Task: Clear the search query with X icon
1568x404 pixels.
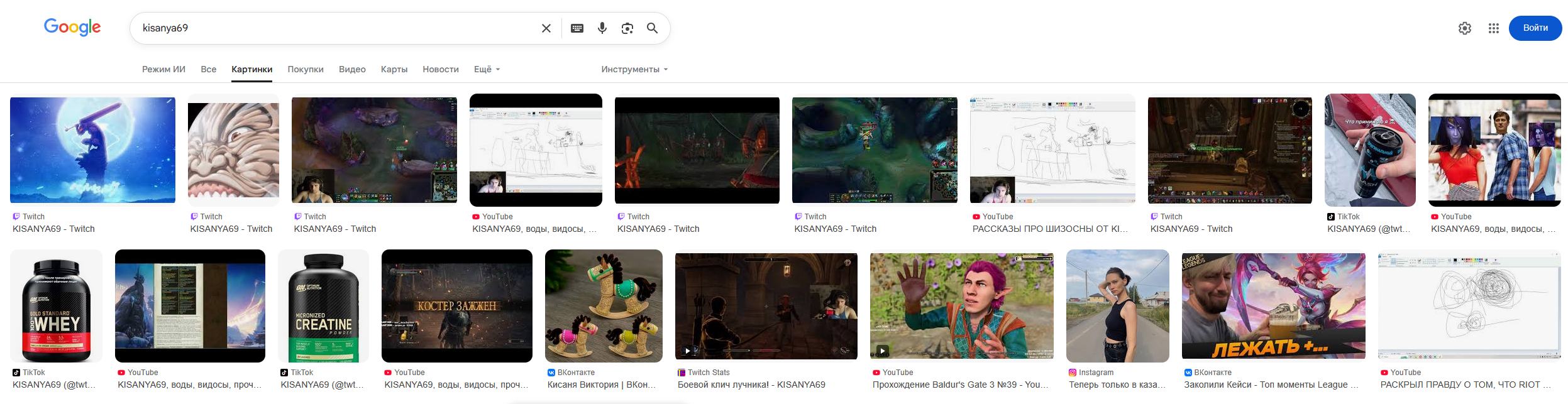Action: [546, 28]
